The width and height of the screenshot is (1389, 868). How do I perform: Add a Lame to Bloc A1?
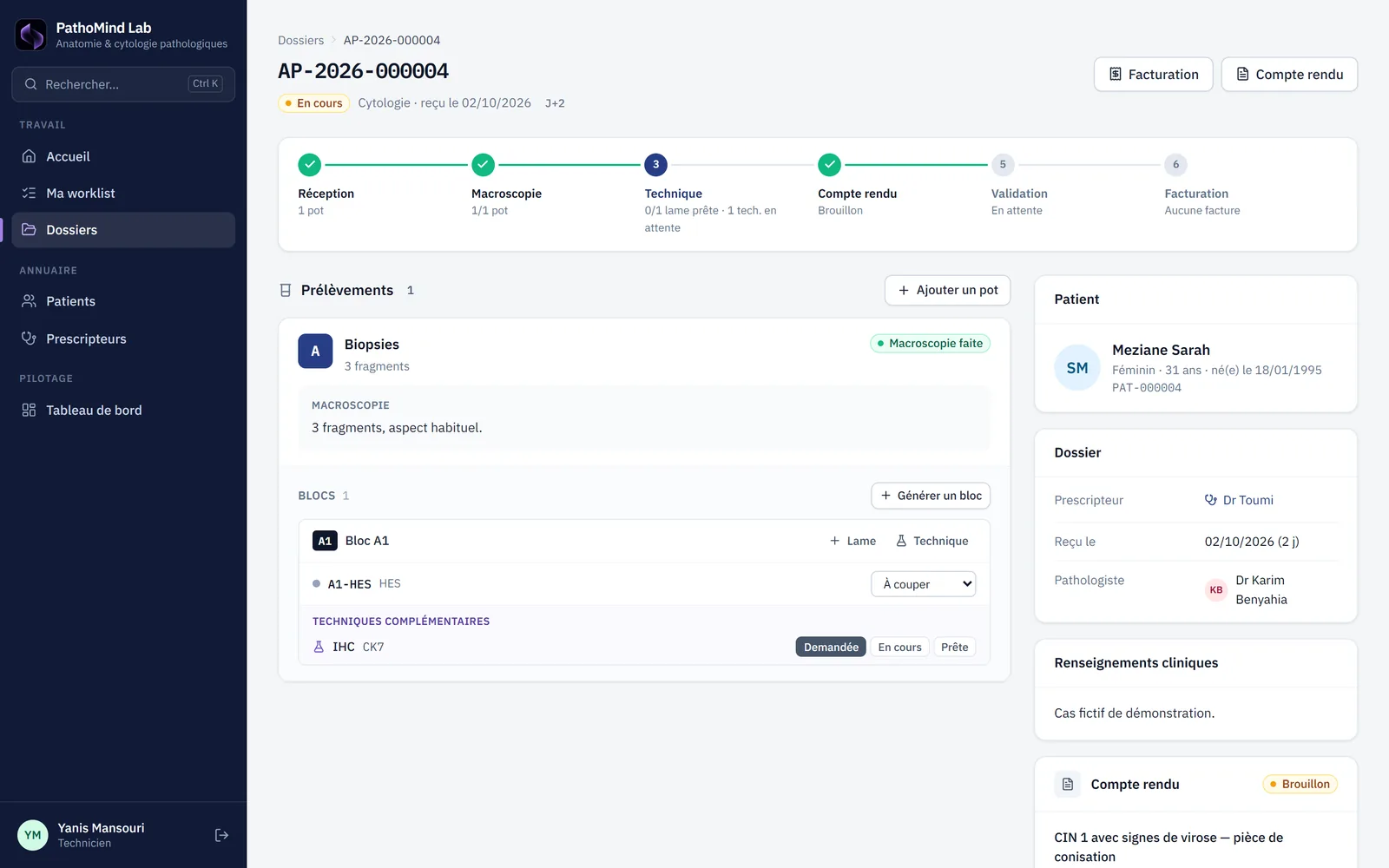852,541
